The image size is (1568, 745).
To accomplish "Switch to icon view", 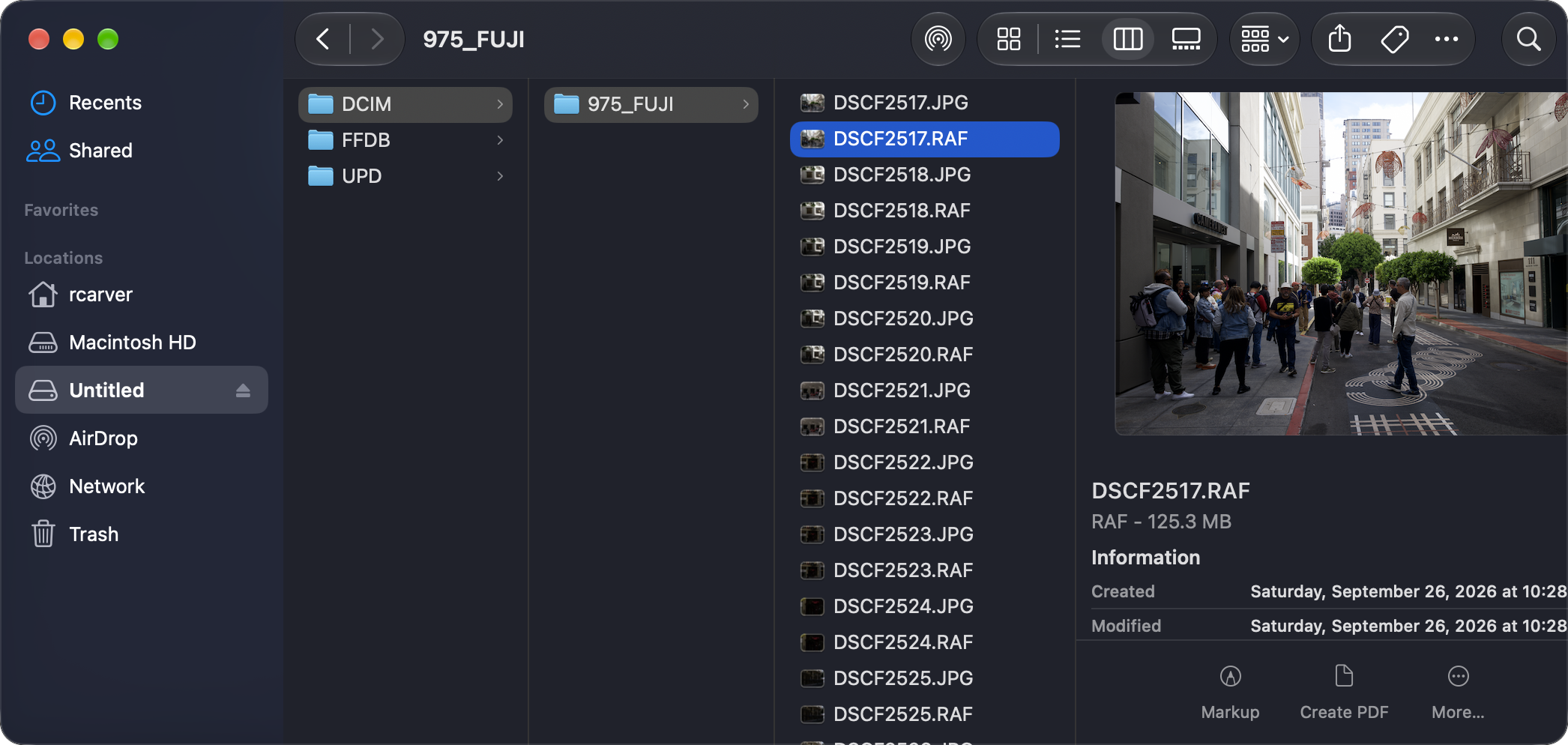I will [x=1009, y=39].
